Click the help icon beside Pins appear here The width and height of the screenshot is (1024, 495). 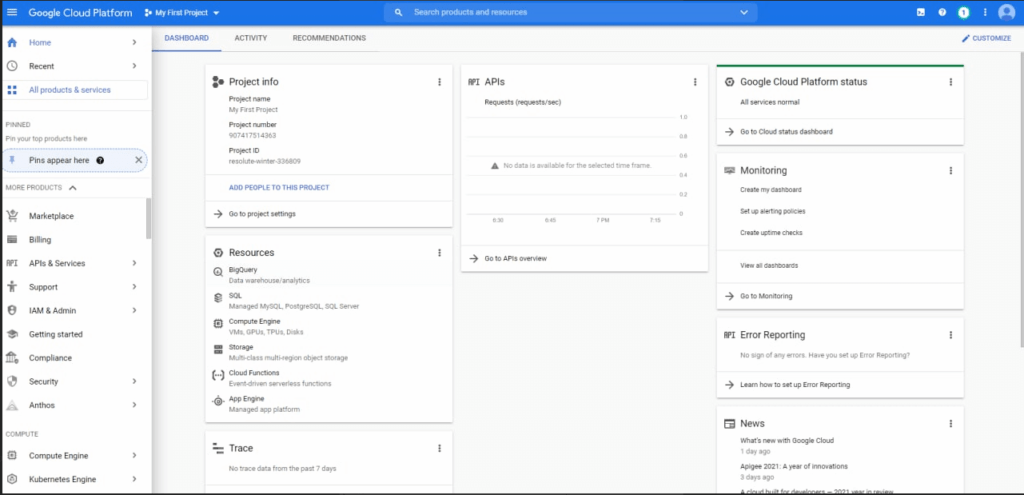coord(100,160)
